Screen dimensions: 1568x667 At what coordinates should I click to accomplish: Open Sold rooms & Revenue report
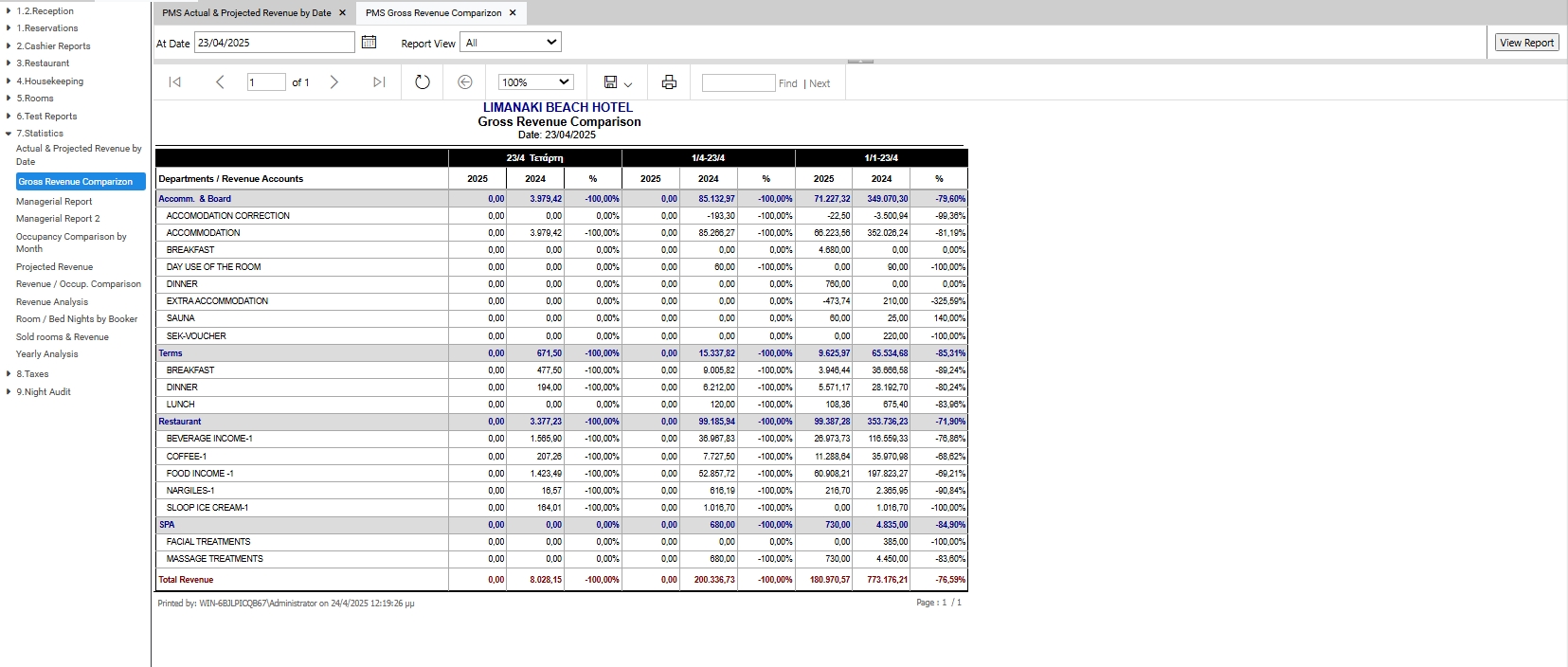[x=63, y=336]
